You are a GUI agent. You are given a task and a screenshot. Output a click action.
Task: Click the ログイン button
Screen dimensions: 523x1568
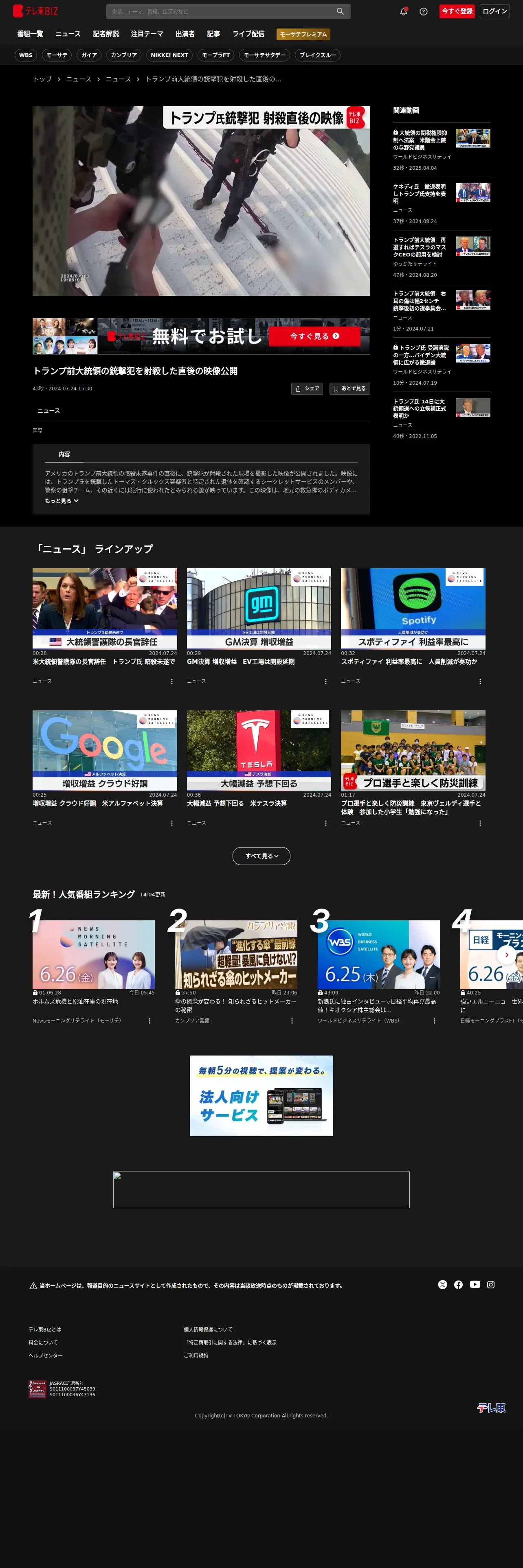pos(495,11)
